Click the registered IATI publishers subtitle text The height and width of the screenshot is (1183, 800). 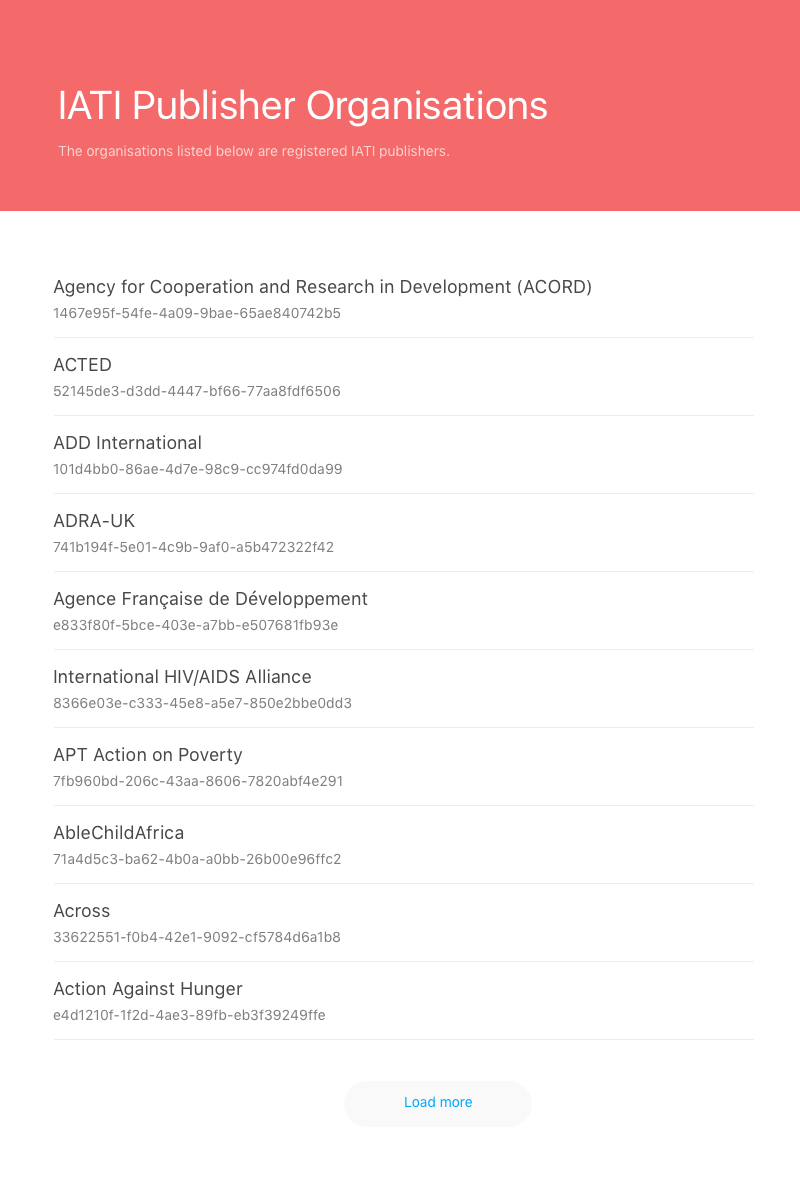click(x=254, y=151)
